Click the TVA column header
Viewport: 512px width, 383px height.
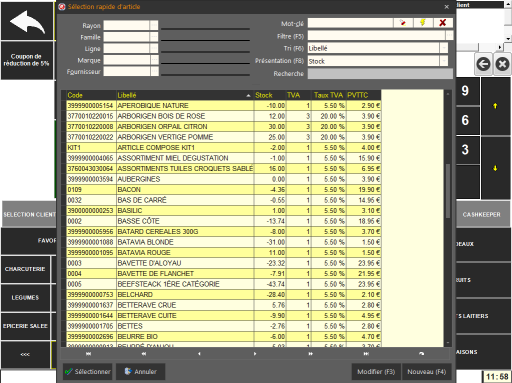click(x=299, y=95)
